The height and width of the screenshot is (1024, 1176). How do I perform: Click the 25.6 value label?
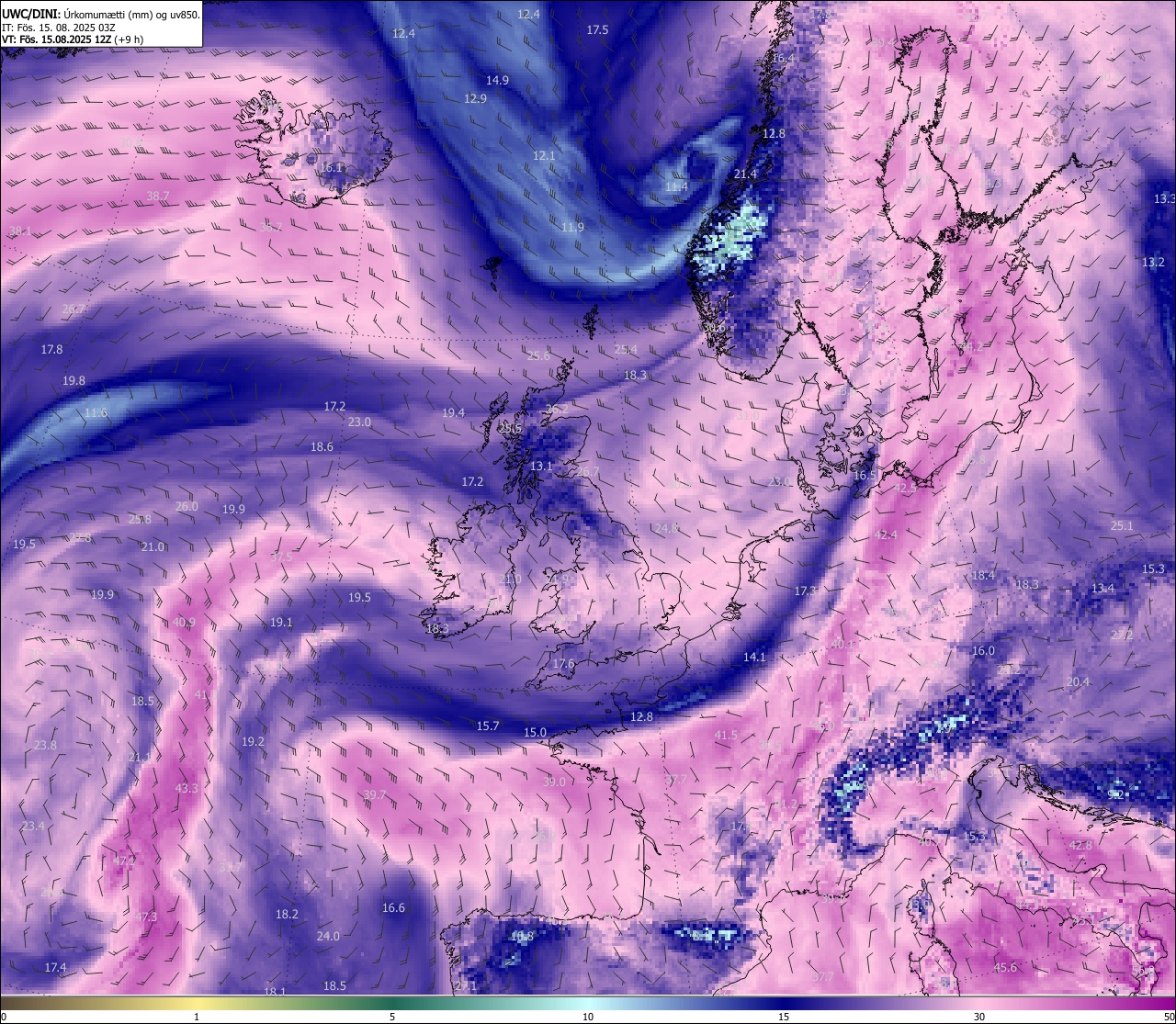538,355
